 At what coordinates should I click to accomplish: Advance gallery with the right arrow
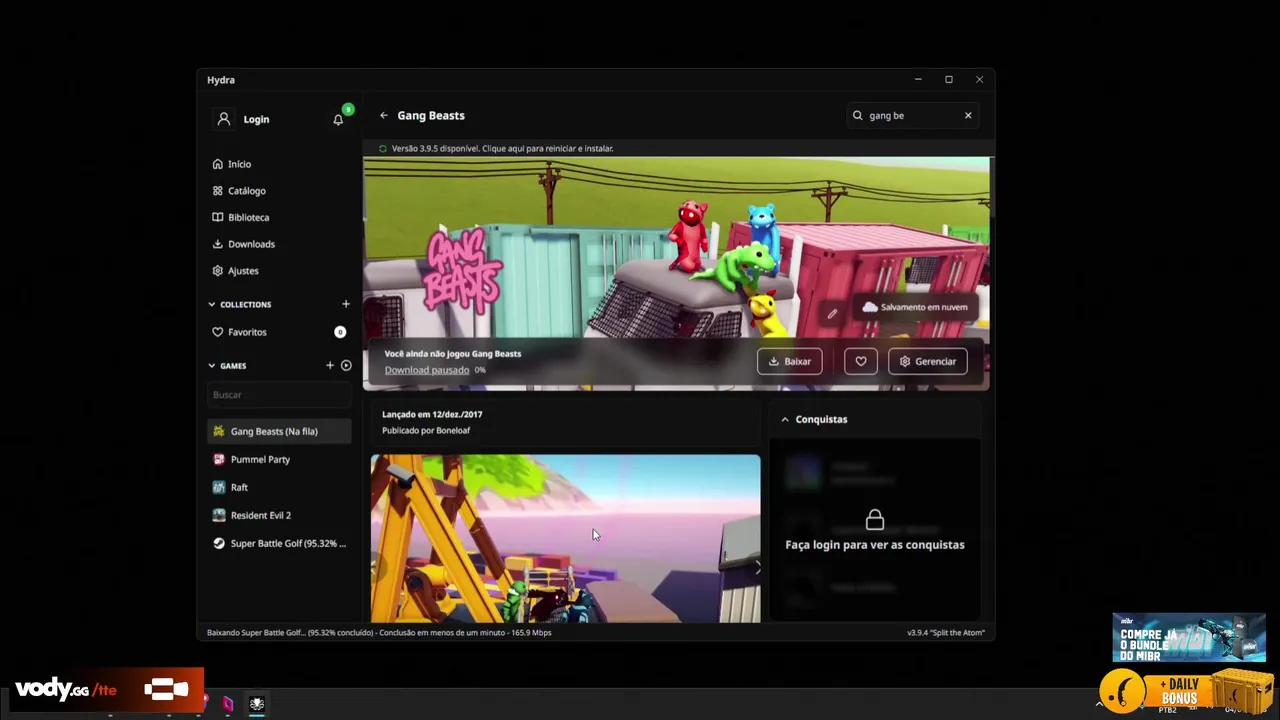click(x=756, y=567)
